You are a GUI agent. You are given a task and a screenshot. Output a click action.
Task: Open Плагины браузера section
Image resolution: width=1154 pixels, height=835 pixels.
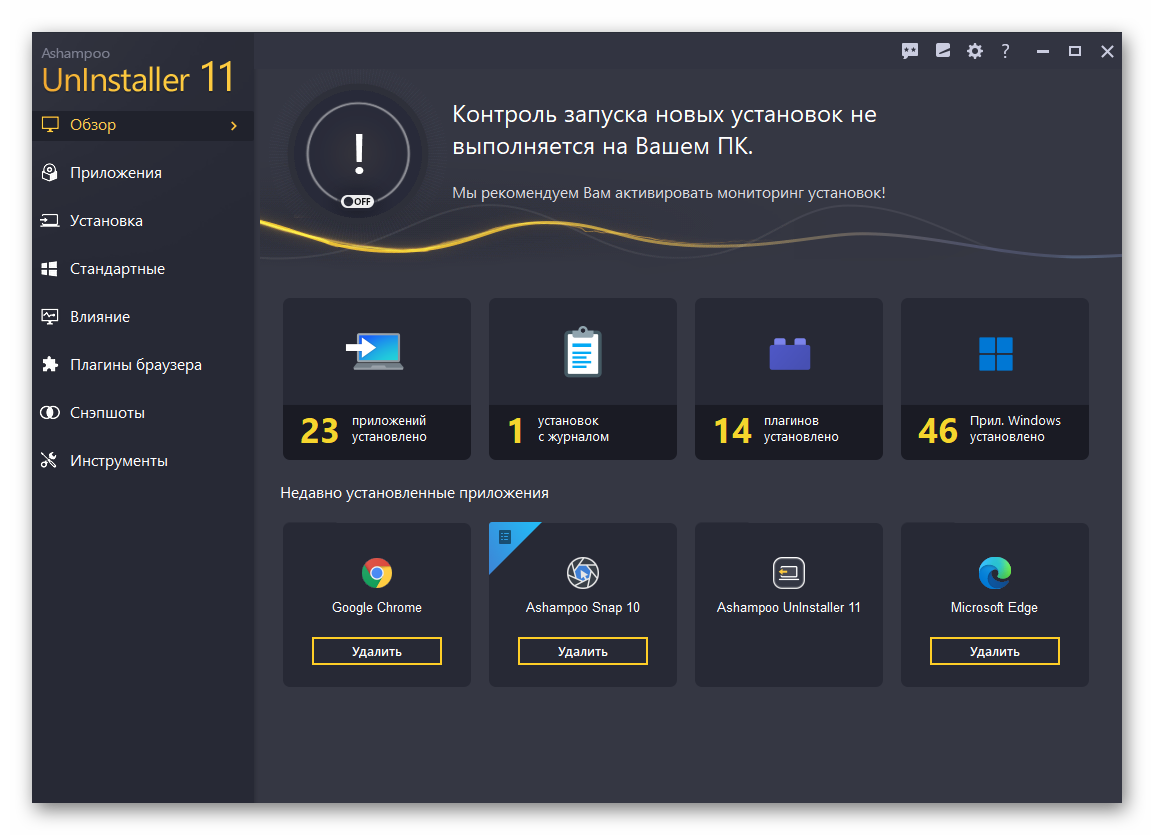[x=144, y=365]
